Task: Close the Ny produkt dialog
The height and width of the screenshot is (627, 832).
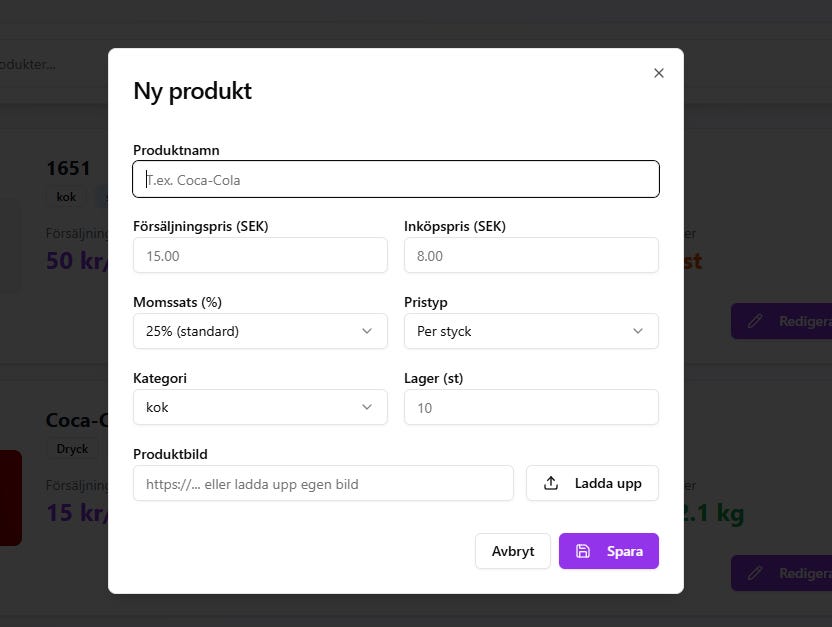Action: pos(658,73)
